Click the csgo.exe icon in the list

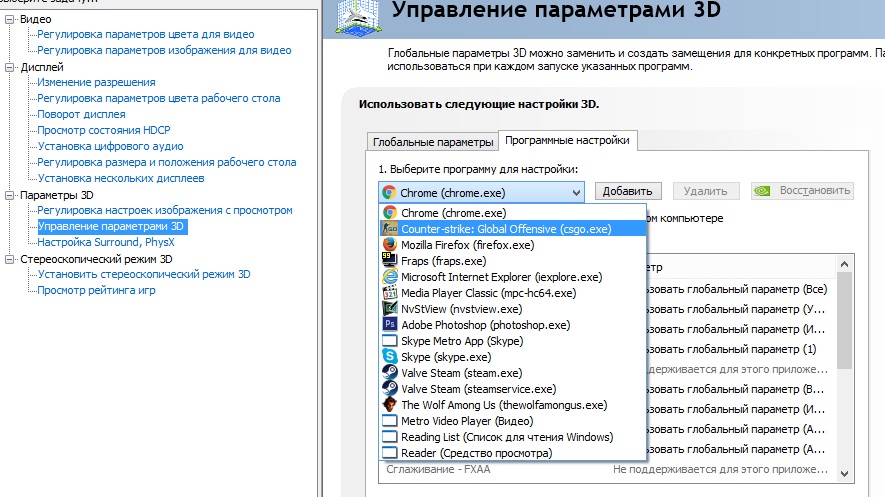coord(389,228)
